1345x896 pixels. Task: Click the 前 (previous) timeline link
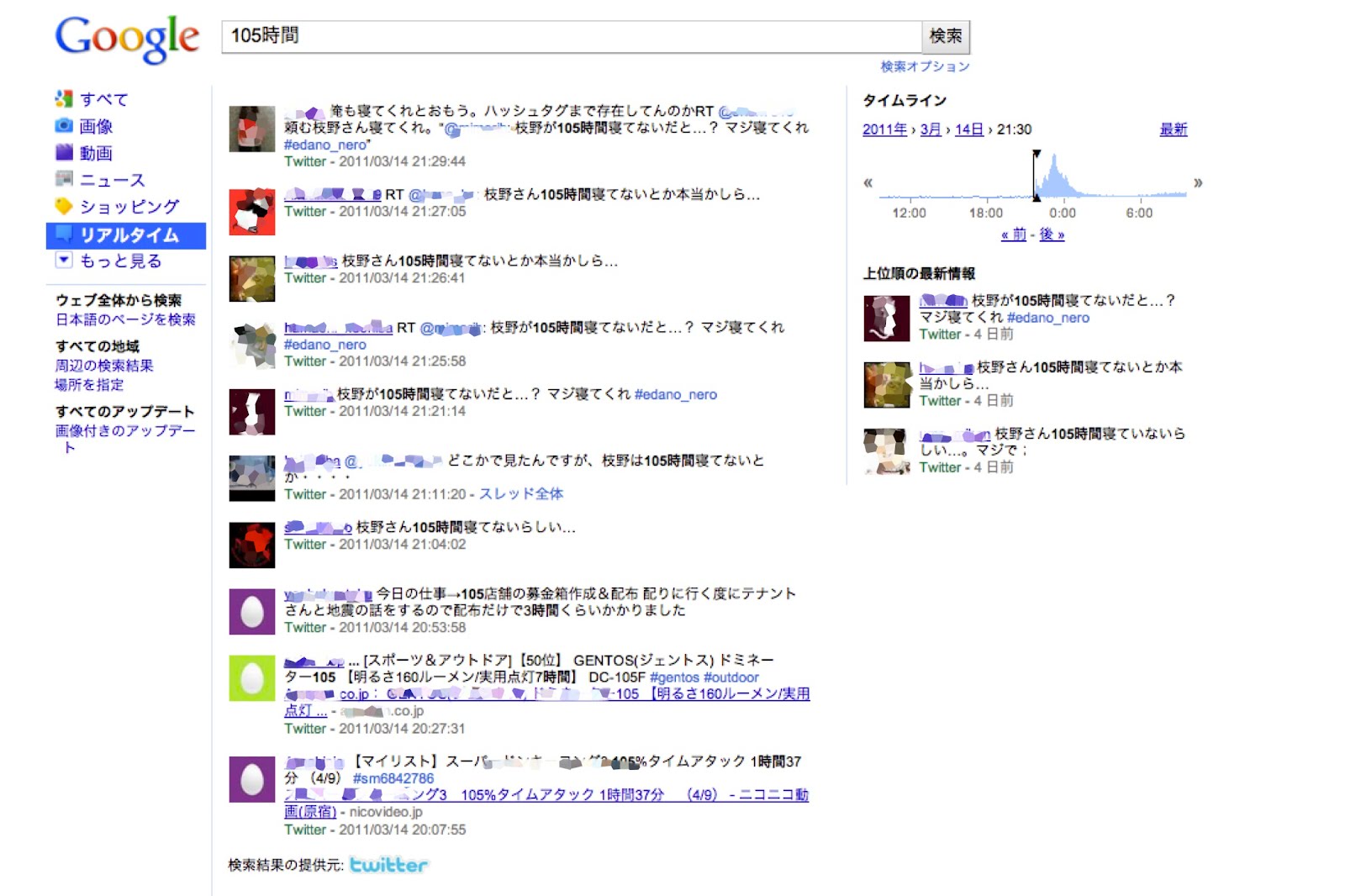(x=1014, y=235)
